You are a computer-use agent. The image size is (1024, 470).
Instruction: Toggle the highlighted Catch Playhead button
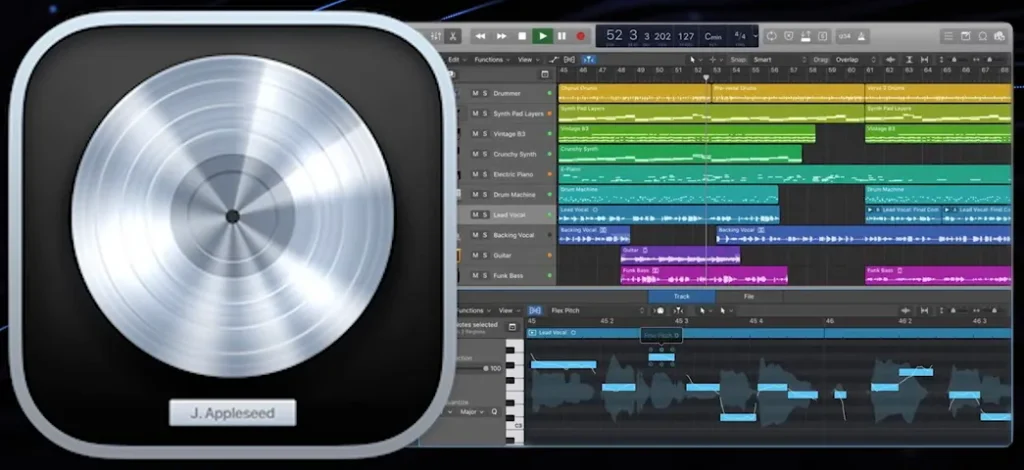click(588, 59)
